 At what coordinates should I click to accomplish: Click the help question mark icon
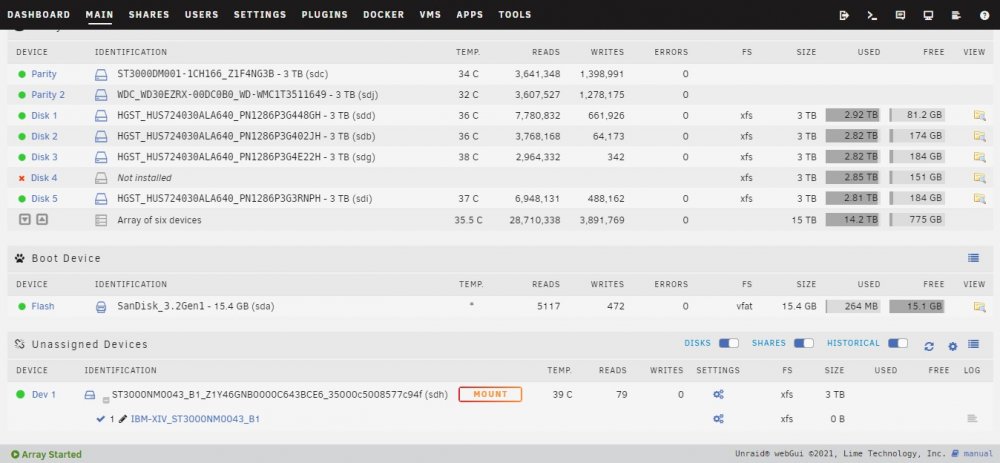coord(984,15)
